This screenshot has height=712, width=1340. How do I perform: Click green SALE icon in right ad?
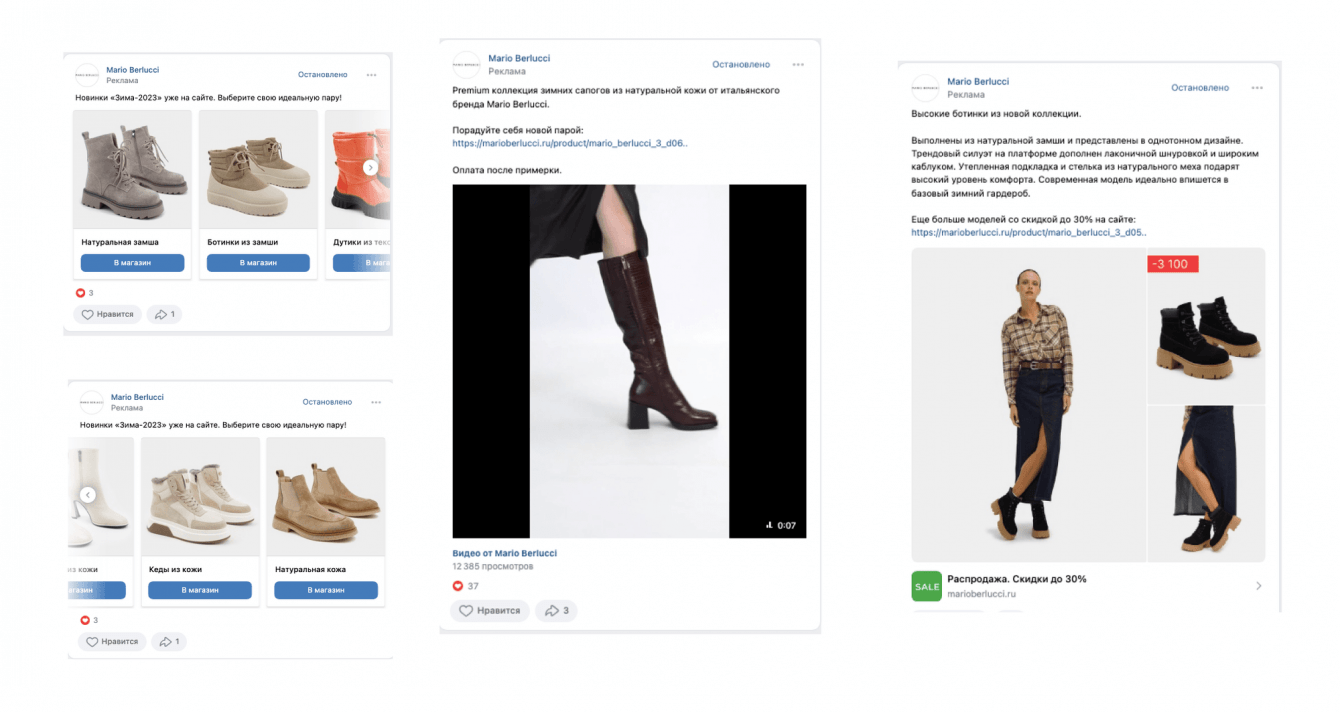927,586
